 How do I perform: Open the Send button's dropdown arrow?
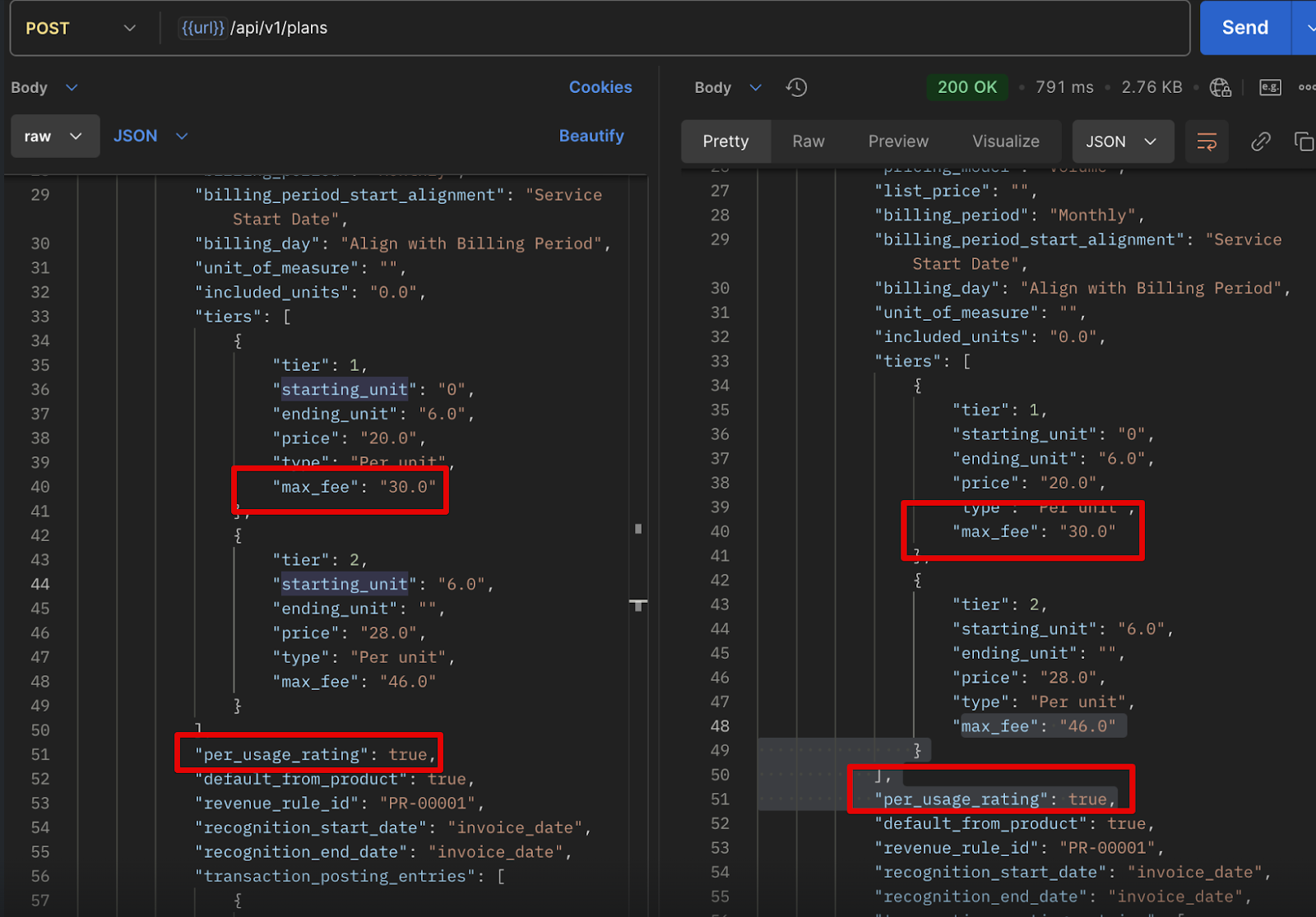click(1308, 28)
